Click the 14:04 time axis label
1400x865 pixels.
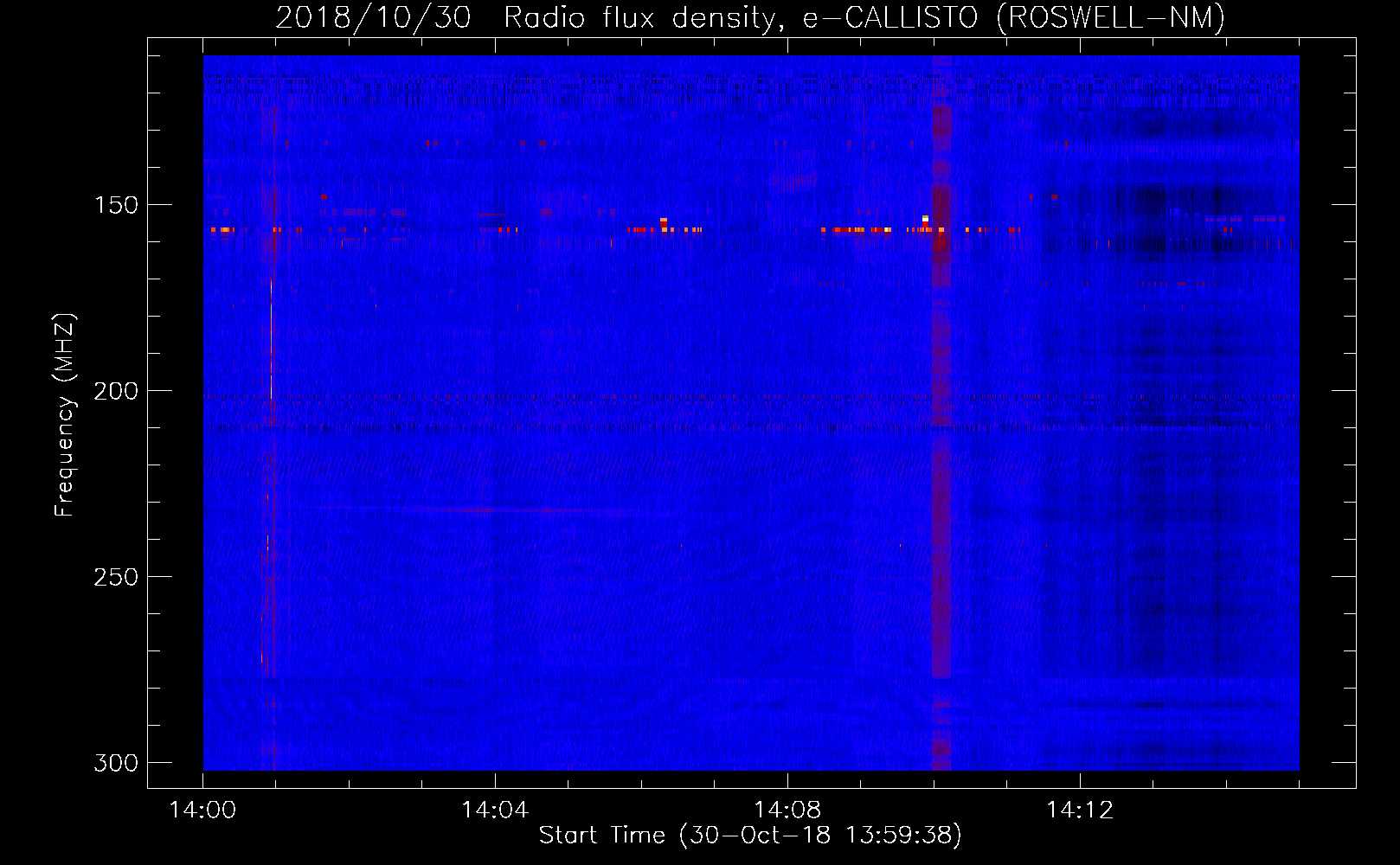coord(495,810)
